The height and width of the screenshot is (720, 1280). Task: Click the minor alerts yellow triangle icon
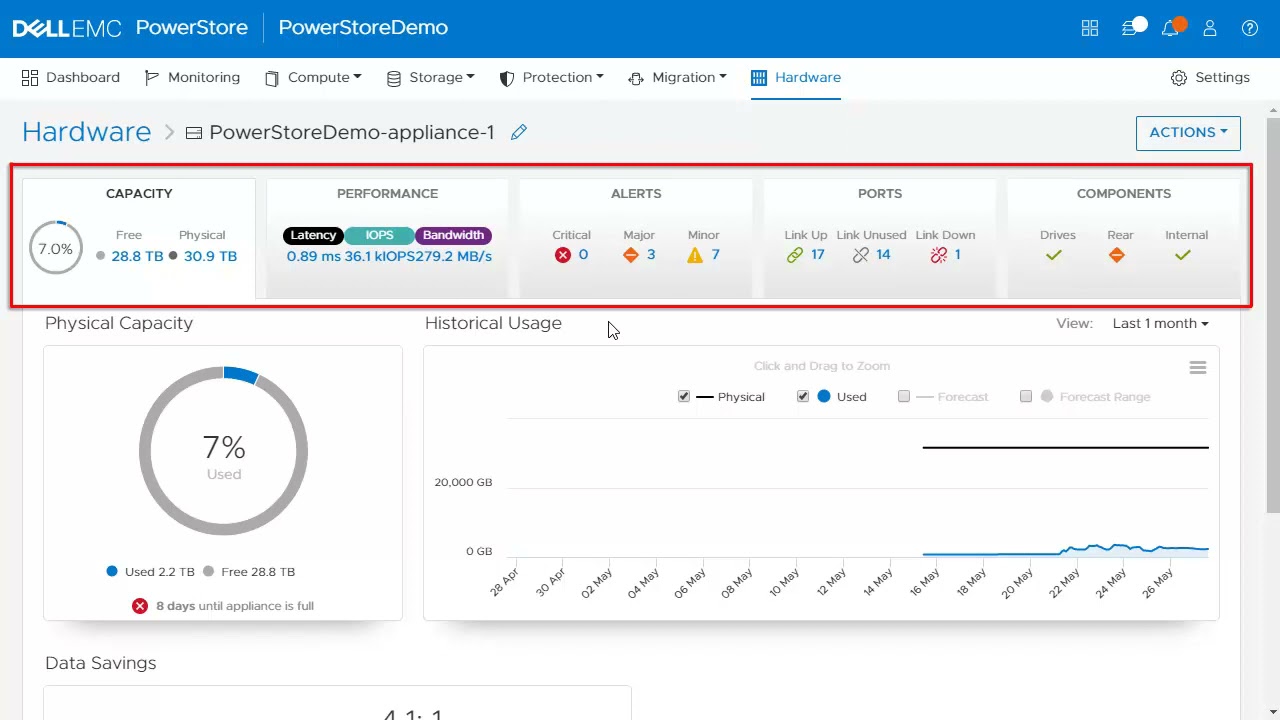[695, 255]
